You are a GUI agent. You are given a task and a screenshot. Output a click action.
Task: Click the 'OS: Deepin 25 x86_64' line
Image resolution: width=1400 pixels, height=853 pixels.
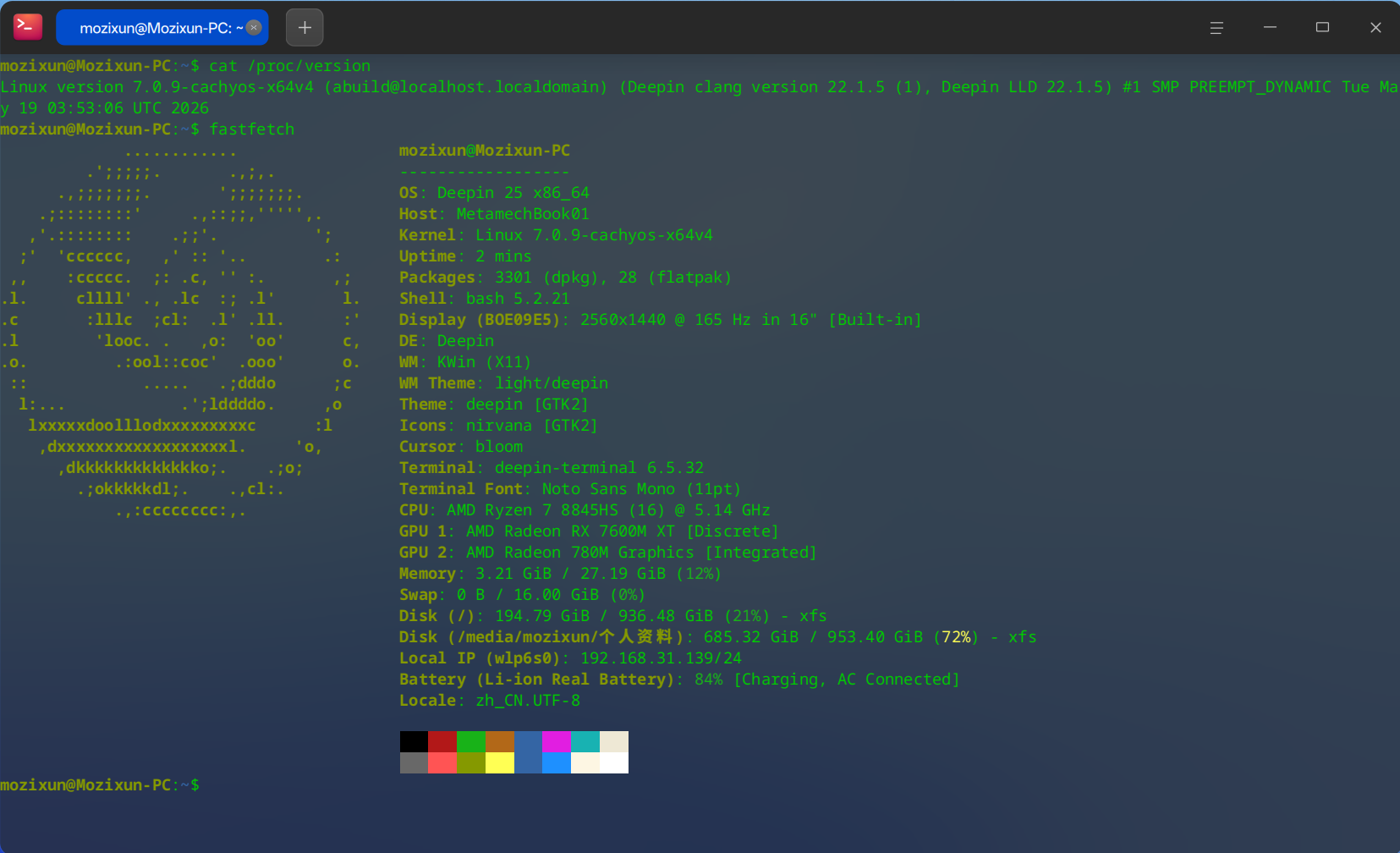click(x=494, y=193)
